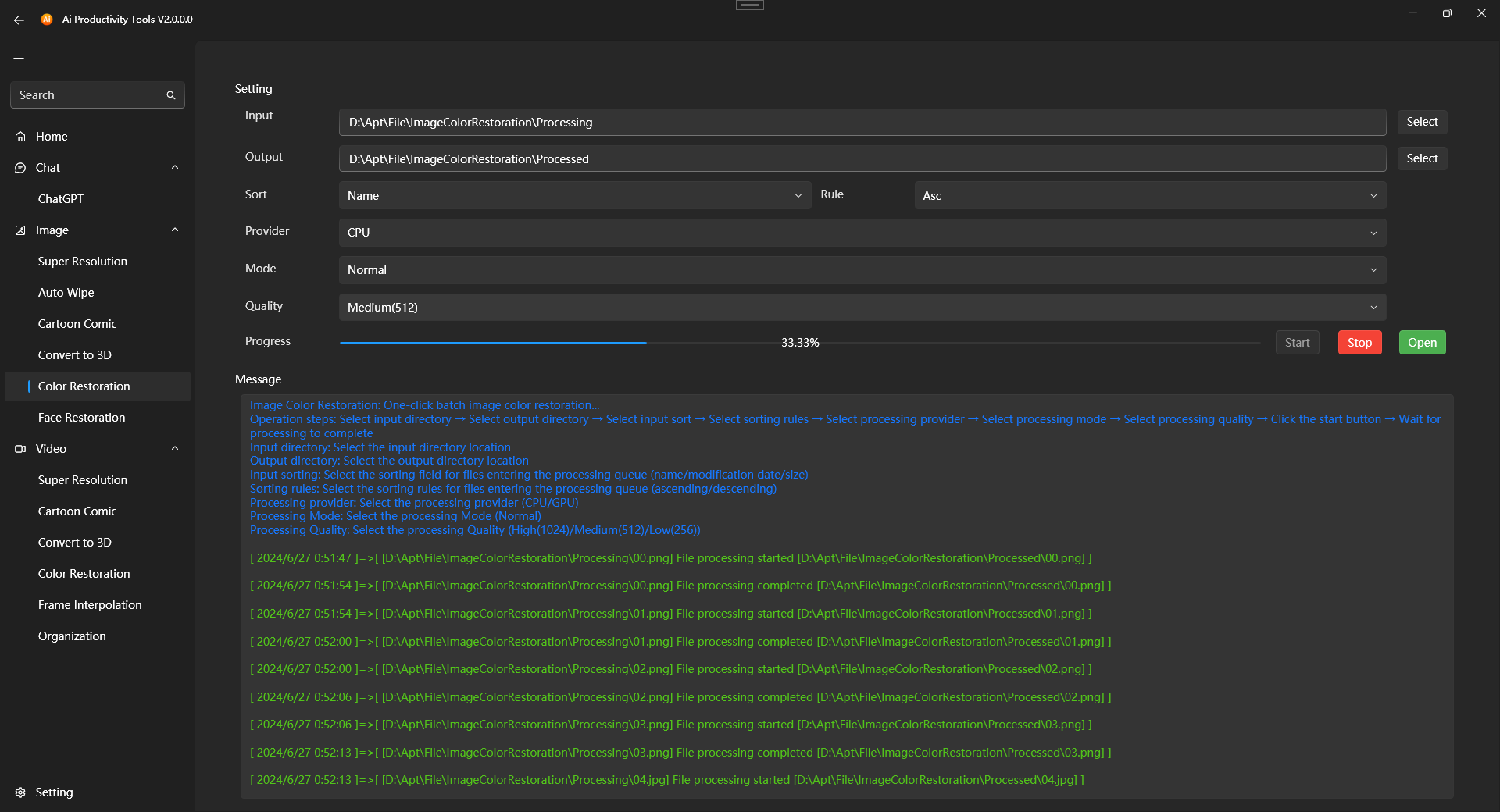Image resolution: width=1500 pixels, height=812 pixels.
Task: Open Frame Interpolation tool
Action: (x=98, y=605)
